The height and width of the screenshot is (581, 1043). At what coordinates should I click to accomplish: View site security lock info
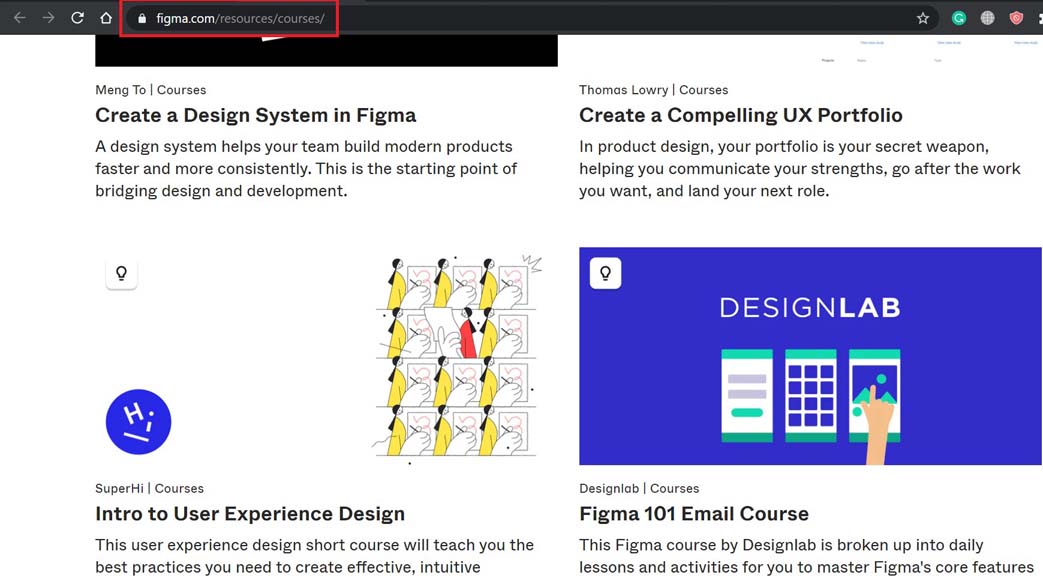coord(142,19)
